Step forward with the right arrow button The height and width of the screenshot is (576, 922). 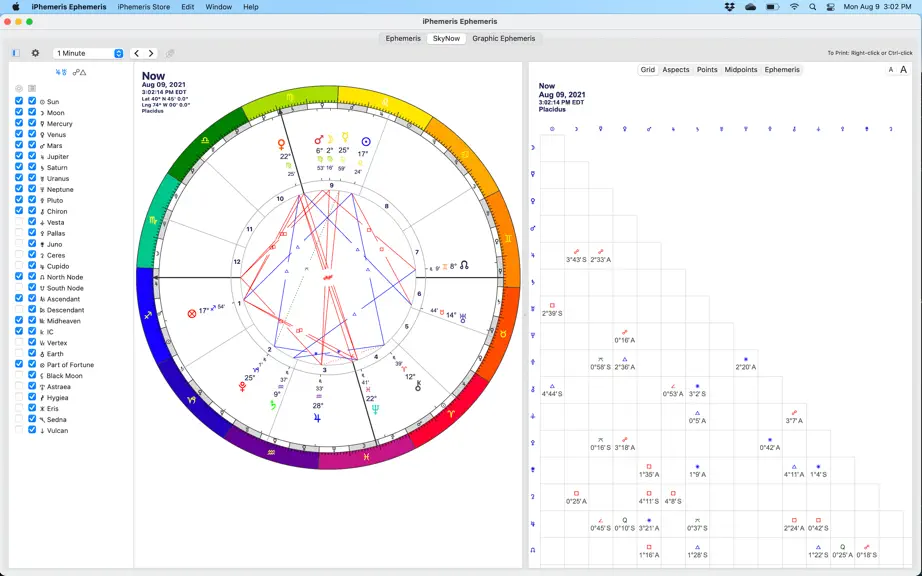point(151,53)
